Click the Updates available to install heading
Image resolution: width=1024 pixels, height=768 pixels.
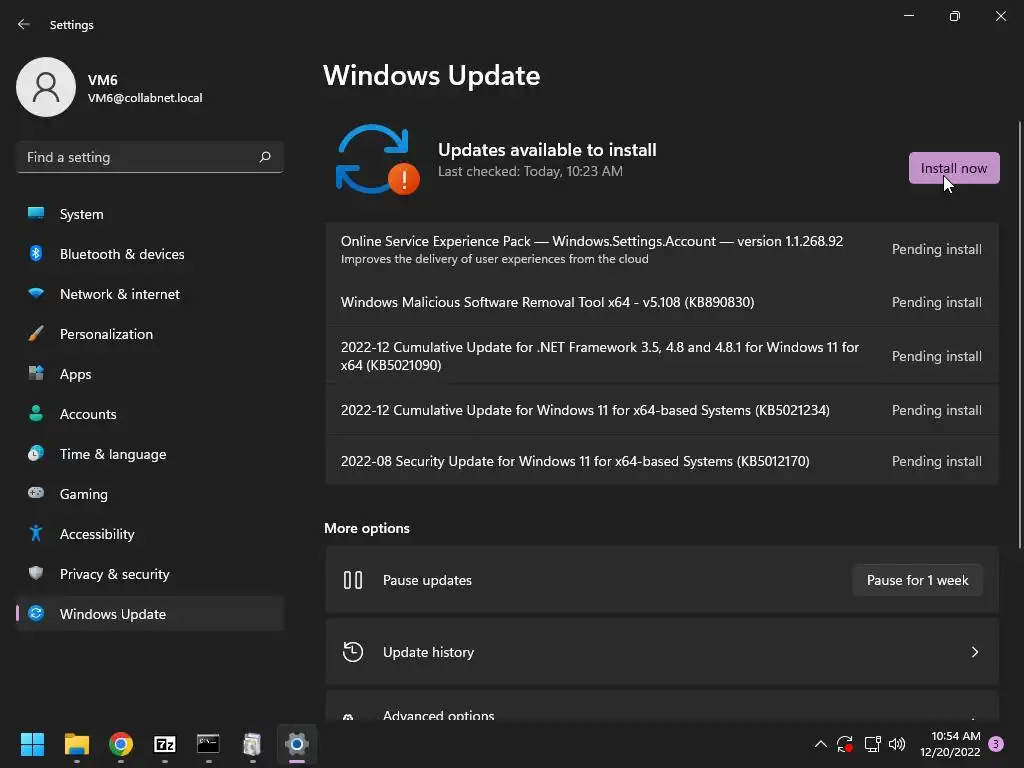coord(547,150)
